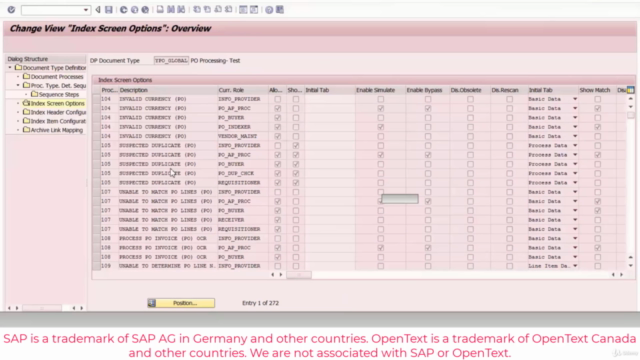Open Initial Tab dropdown for 109 INFO_PROVIDER row

(575, 266)
